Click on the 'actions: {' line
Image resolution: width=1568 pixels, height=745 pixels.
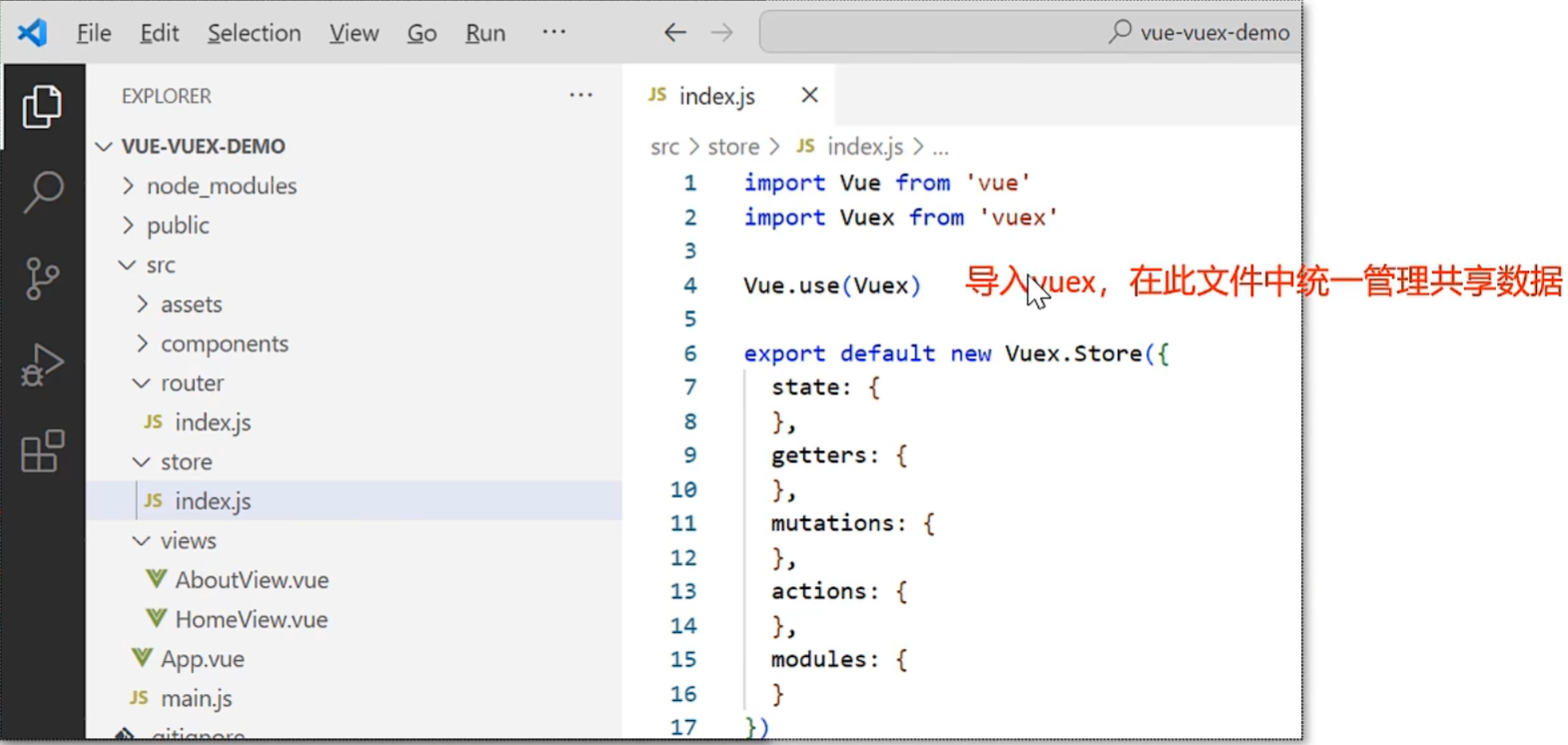(x=839, y=591)
